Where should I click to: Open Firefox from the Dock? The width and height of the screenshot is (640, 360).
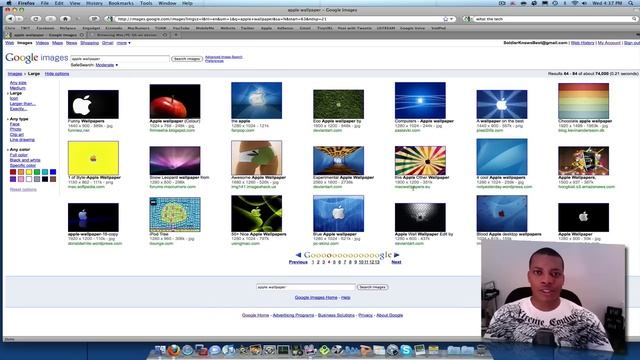point(174,350)
